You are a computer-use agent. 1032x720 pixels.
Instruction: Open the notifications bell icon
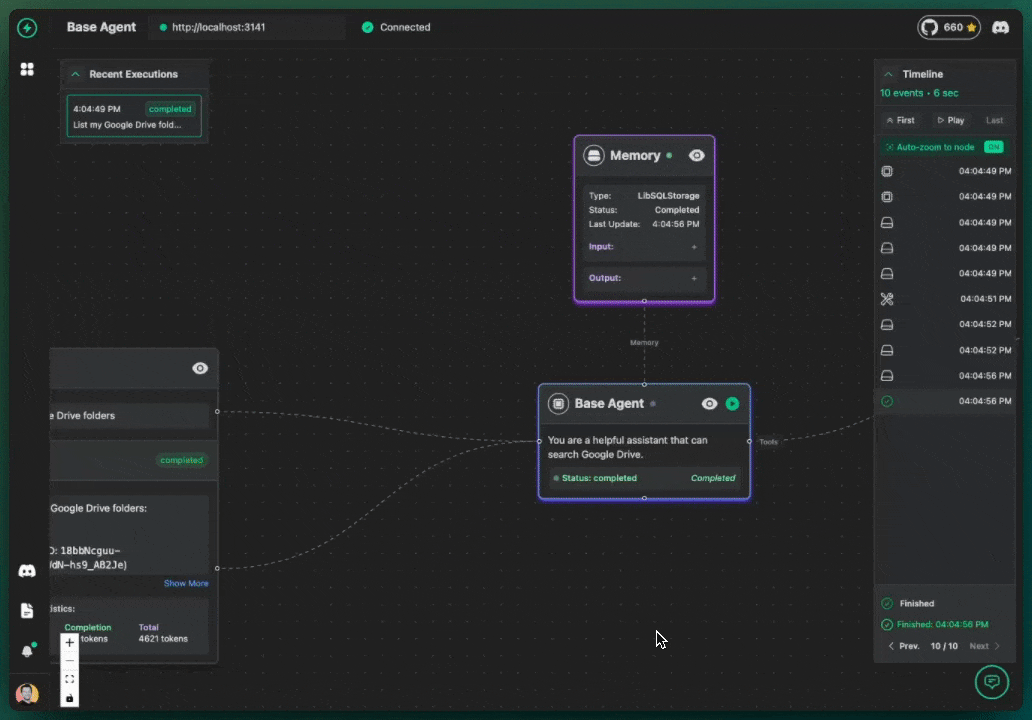coord(27,651)
